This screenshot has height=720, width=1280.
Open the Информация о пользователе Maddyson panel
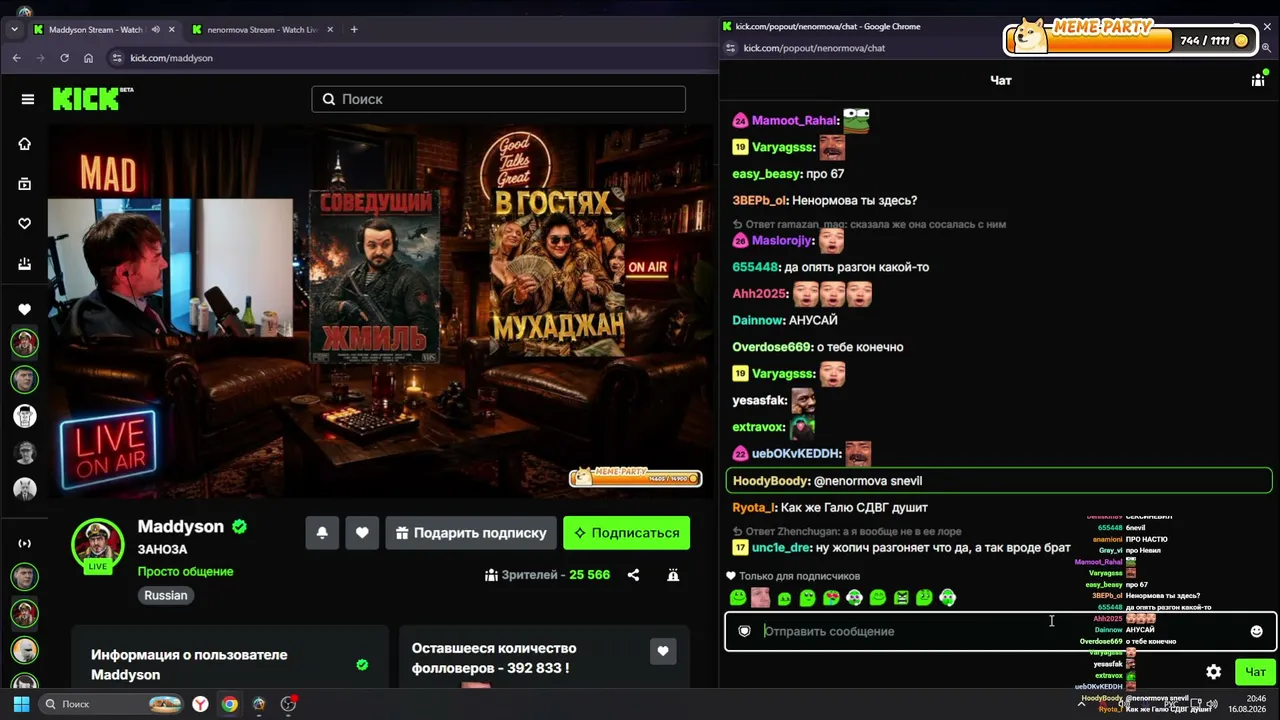pyautogui.click(x=229, y=665)
